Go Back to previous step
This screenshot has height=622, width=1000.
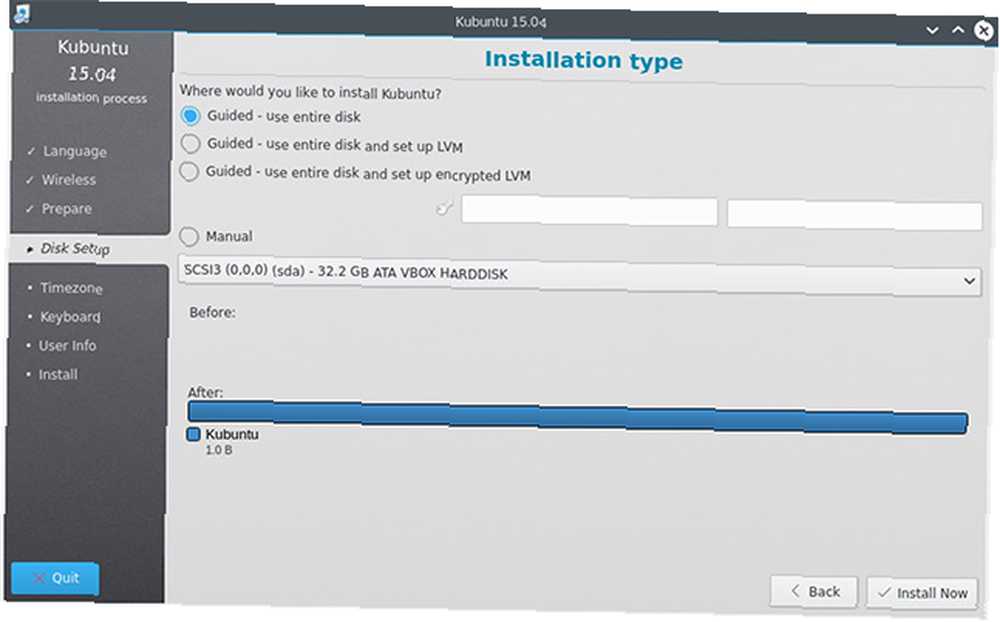pos(814,591)
